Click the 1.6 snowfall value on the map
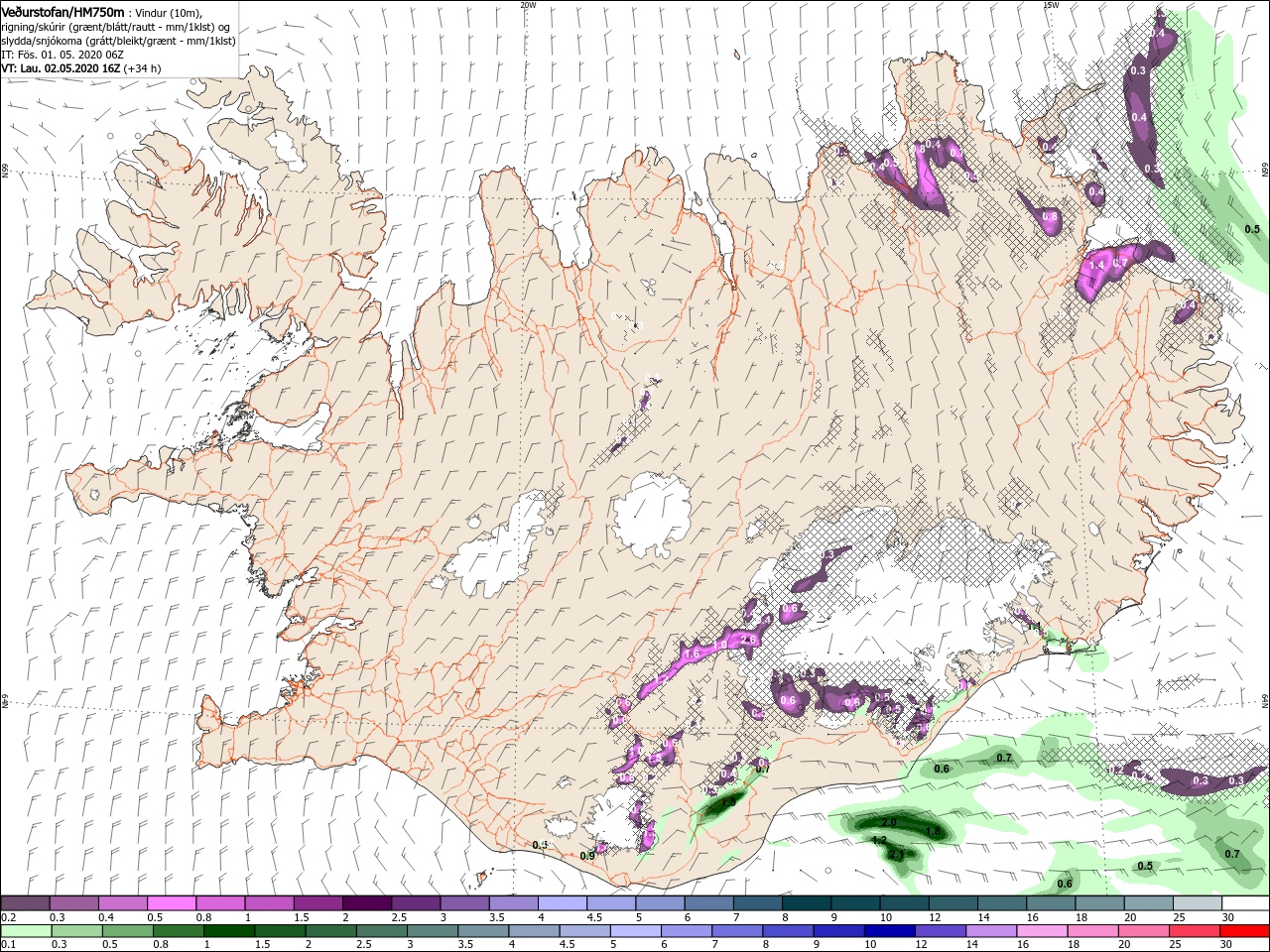The width and height of the screenshot is (1270, 952). coord(692,654)
